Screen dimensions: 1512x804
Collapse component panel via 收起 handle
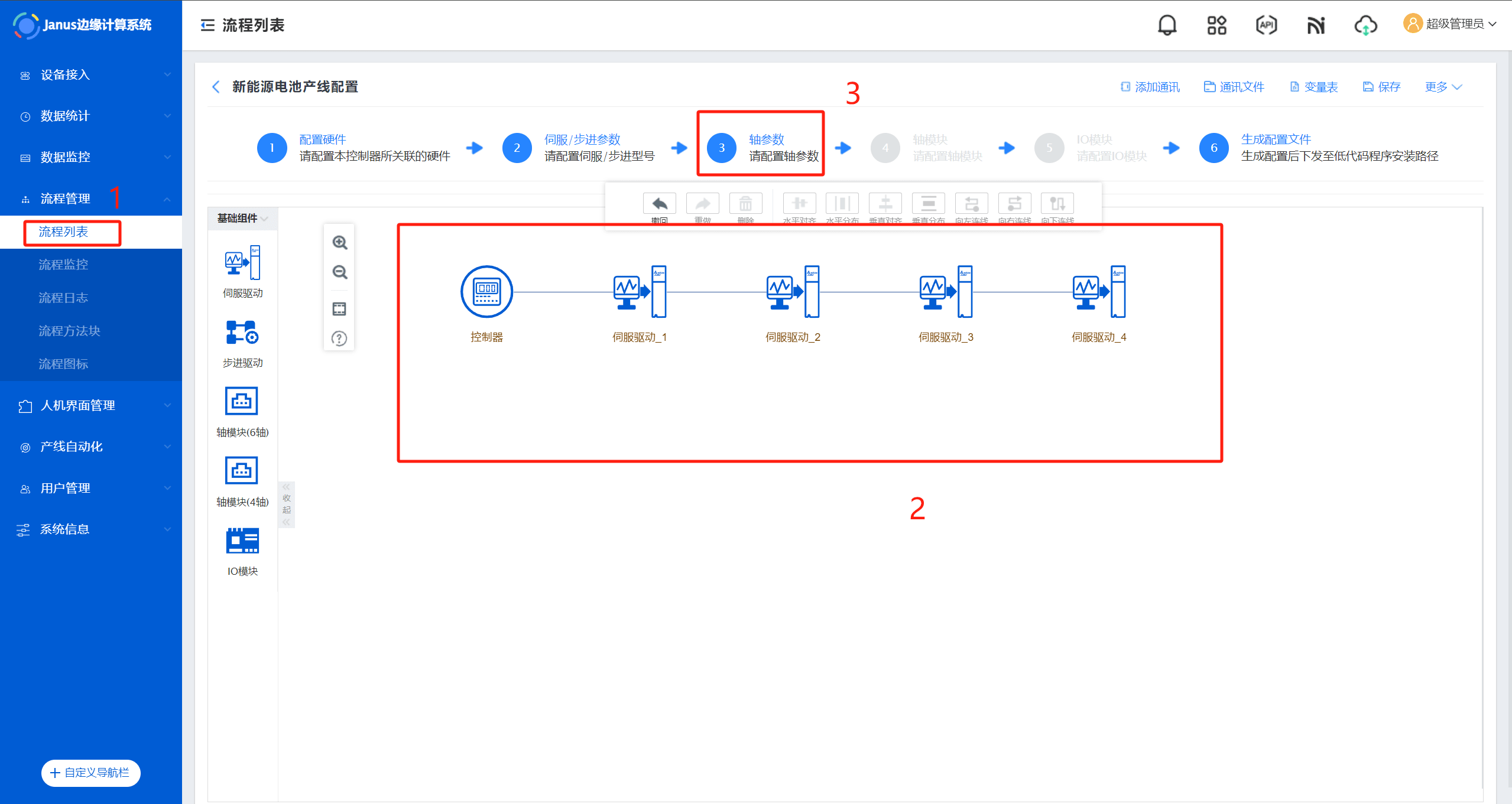tap(287, 504)
